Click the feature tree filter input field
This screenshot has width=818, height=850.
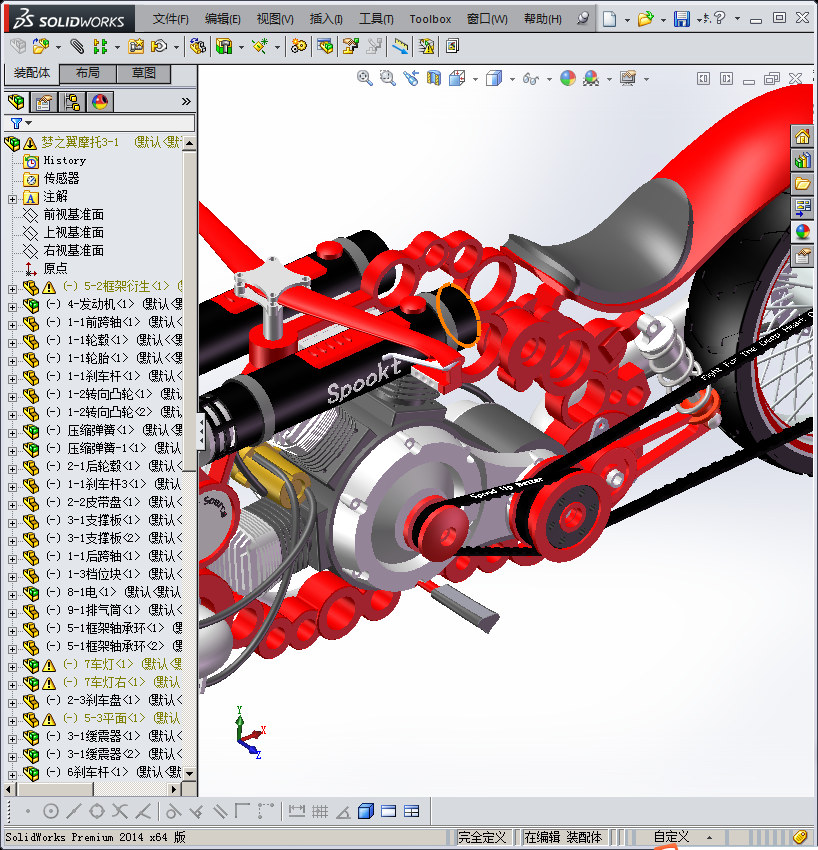(x=114, y=123)
